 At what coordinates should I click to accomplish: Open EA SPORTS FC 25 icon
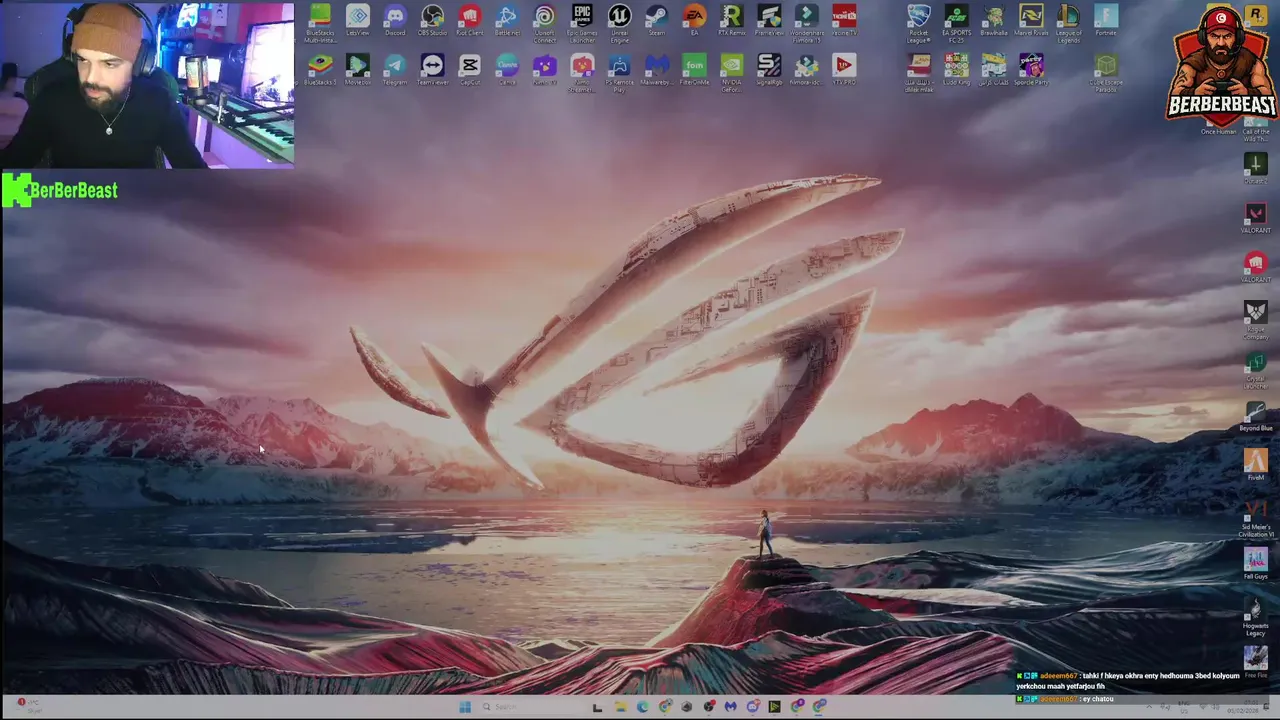point(956,22)
